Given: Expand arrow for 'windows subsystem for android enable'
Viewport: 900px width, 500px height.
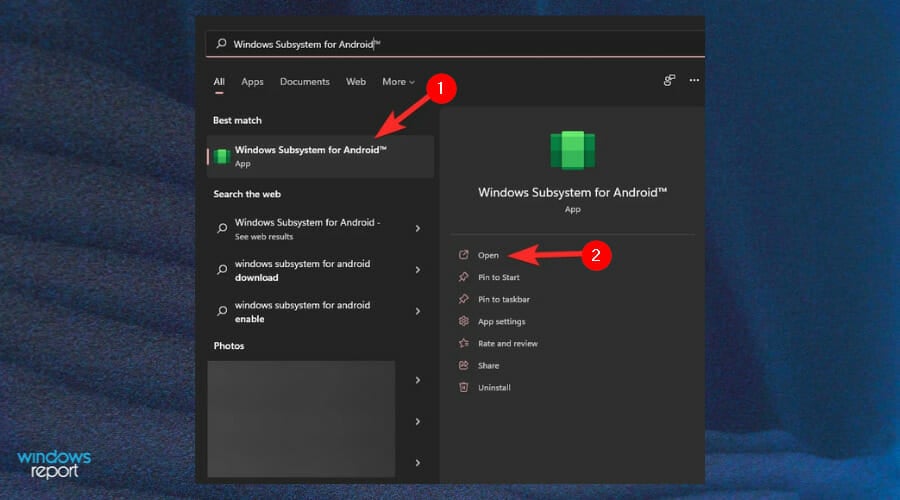Looking at the screenshot, I should click(417, 311).
